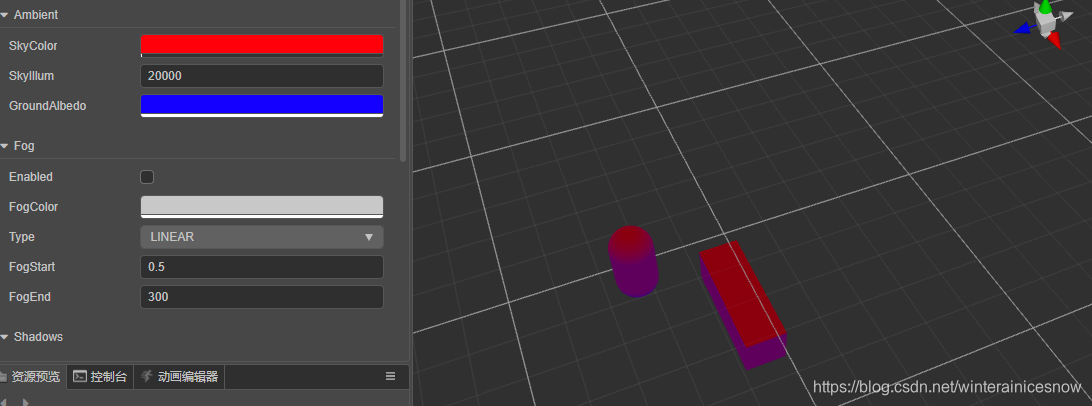Click the fog Type label

coord(22,237)
